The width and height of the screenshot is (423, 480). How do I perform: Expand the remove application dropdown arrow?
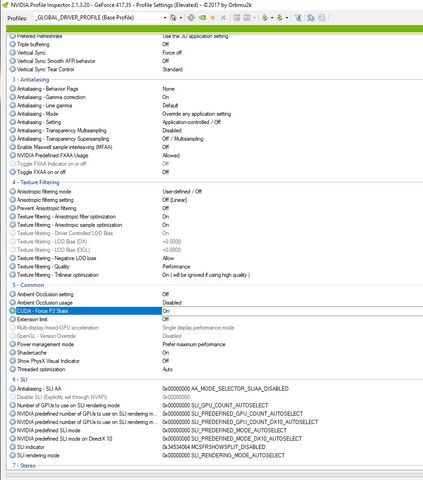pos(254,18)
